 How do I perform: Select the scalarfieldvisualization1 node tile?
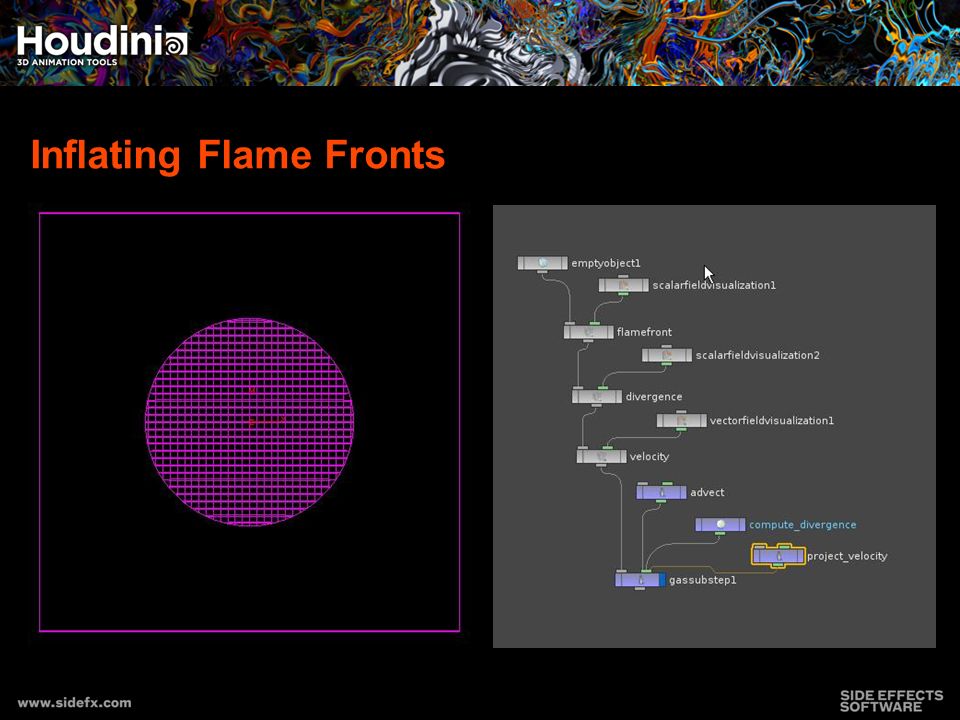coord(623,285)
